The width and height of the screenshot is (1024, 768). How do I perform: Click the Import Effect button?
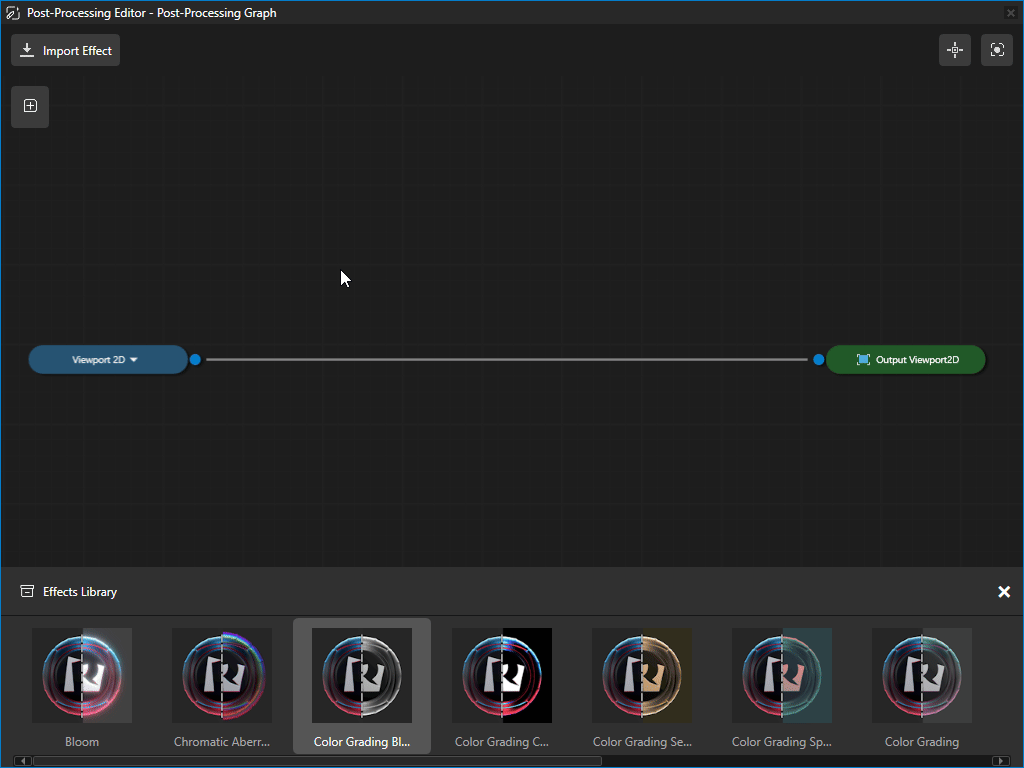pos(65,49)
